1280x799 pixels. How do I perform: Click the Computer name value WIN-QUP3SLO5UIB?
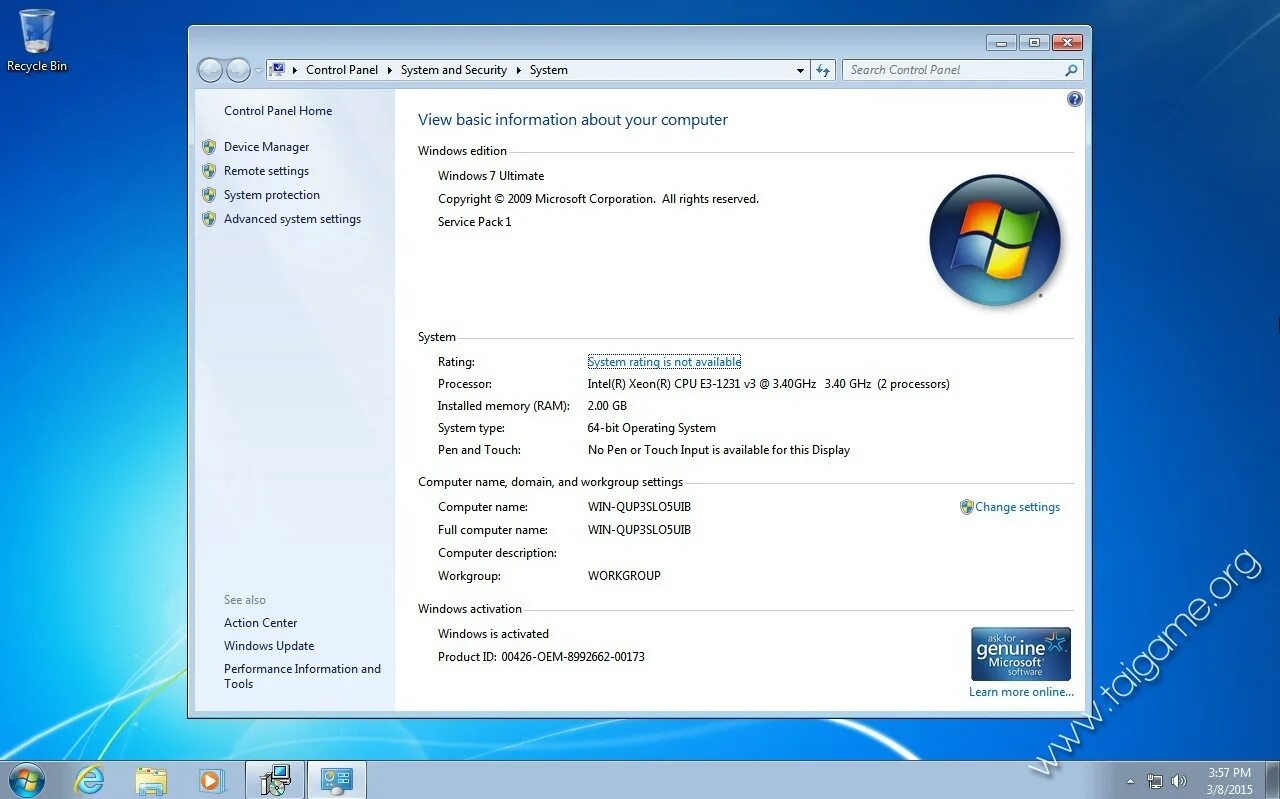click(x=639, y=507)
